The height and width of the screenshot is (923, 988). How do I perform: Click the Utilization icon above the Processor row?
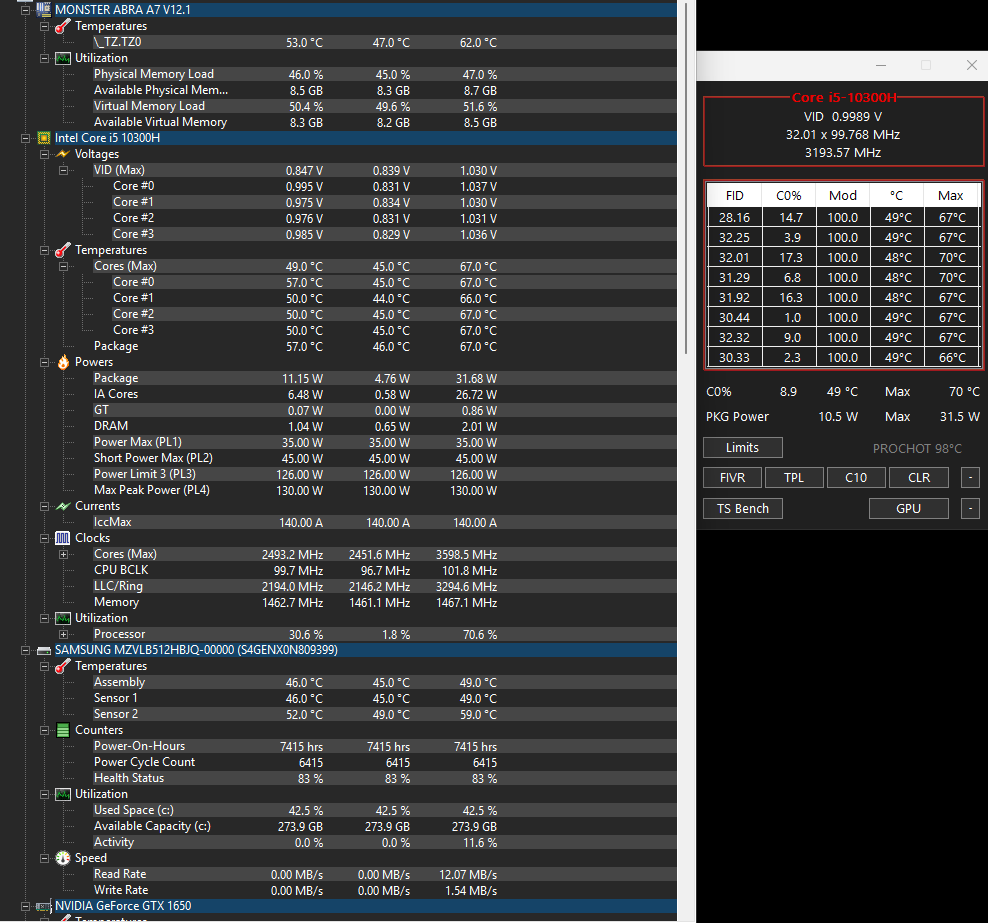(62, 618)
